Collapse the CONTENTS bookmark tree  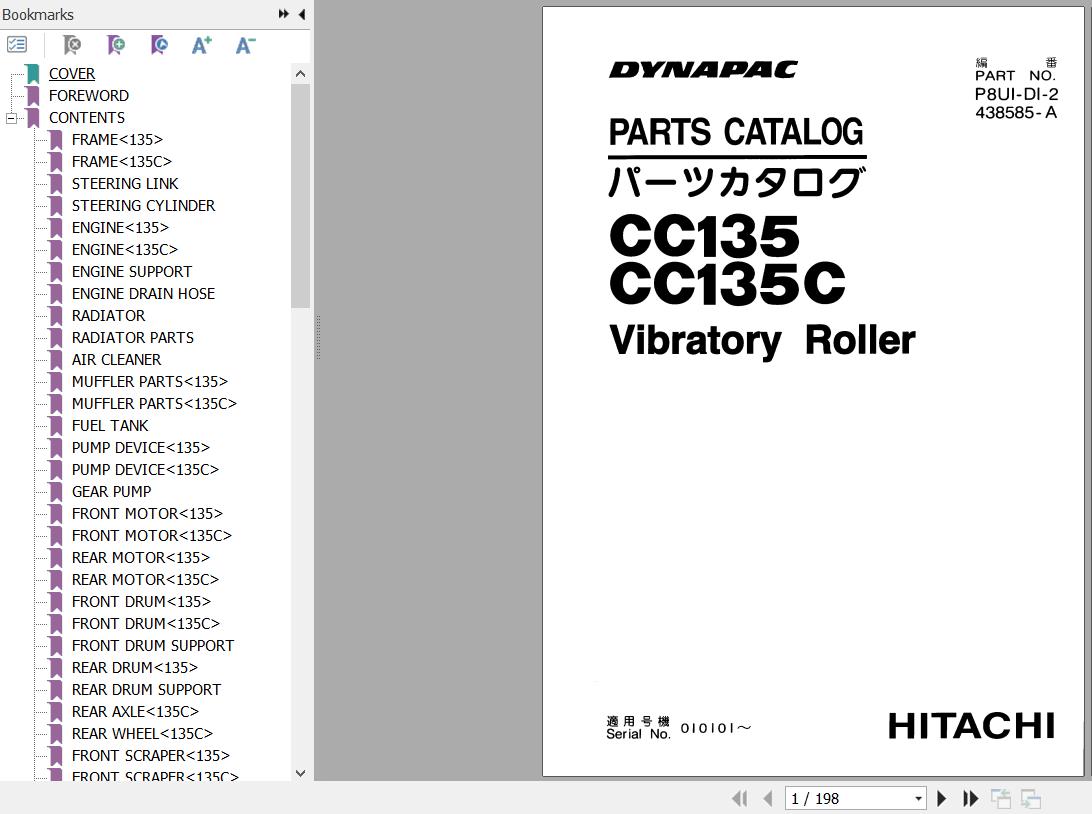click(11, 118)
